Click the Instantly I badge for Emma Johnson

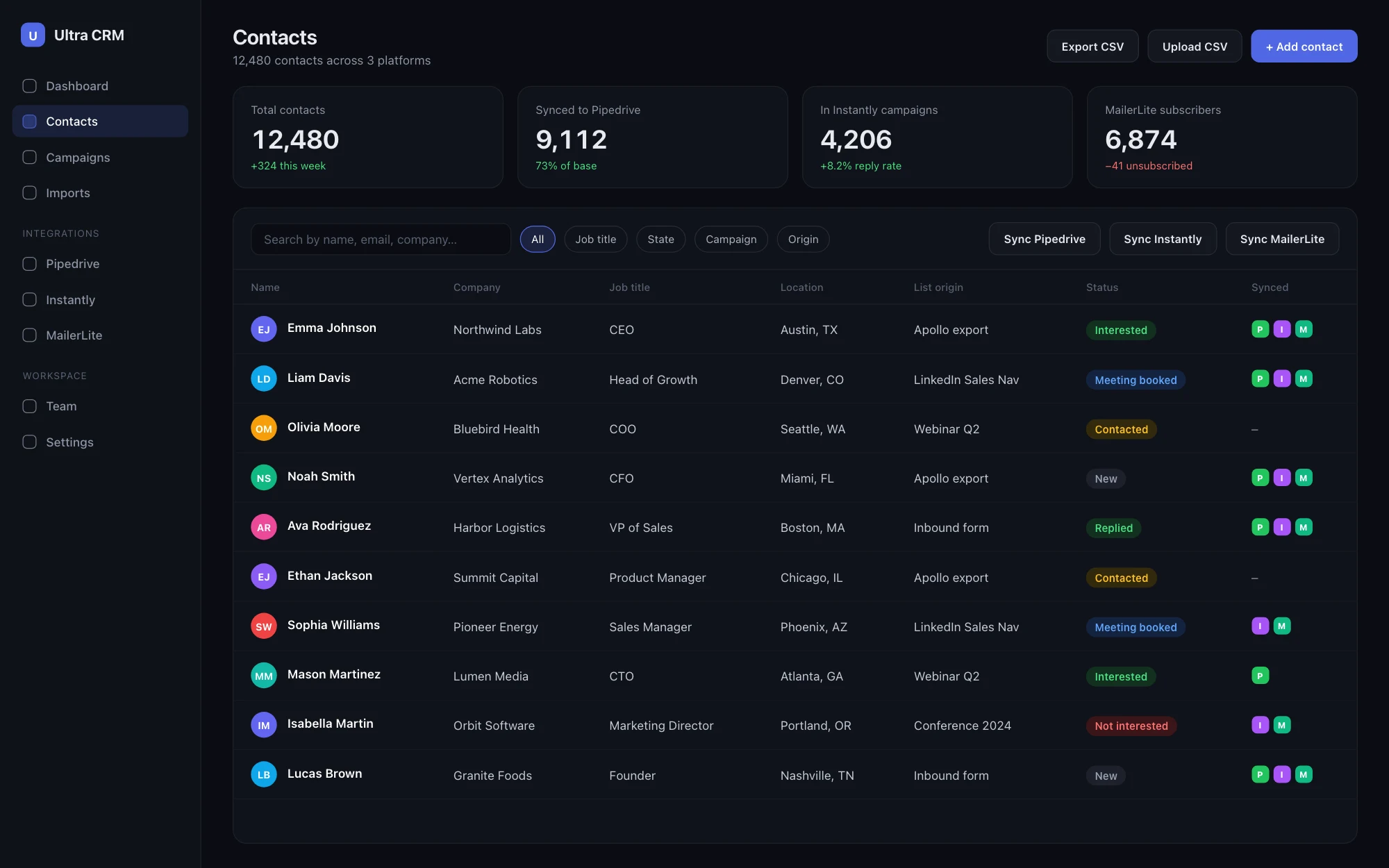point(1282,329)
